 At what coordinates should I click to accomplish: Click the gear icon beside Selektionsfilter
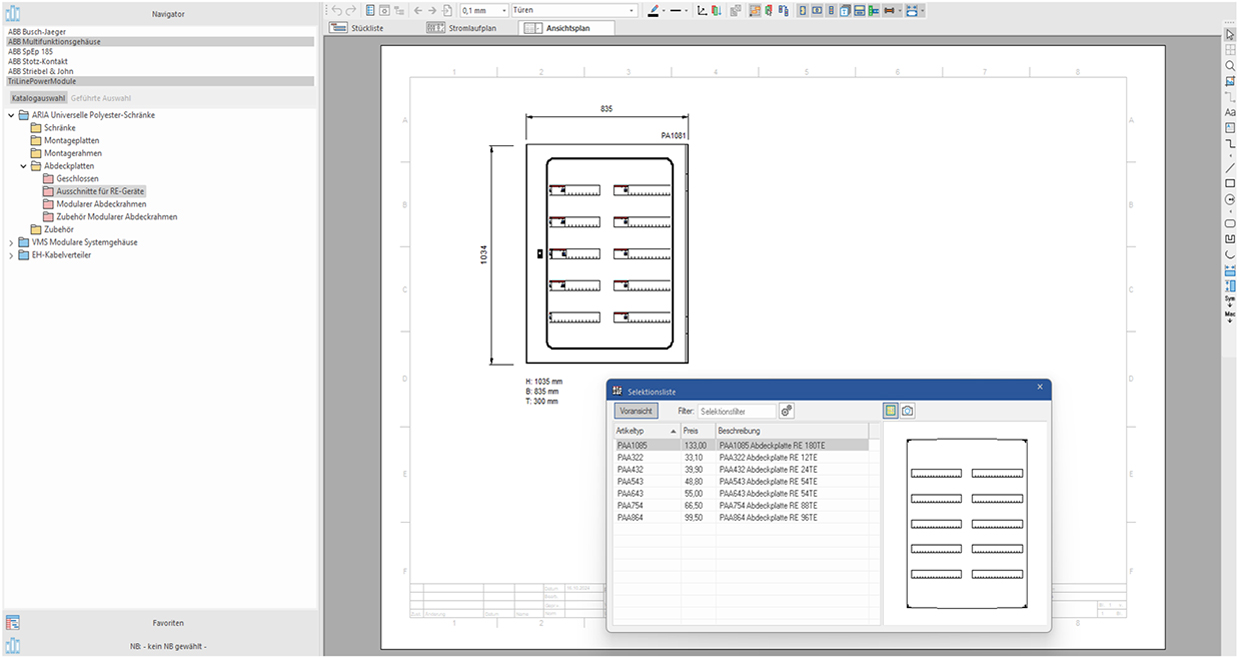(x=787, y=411)
